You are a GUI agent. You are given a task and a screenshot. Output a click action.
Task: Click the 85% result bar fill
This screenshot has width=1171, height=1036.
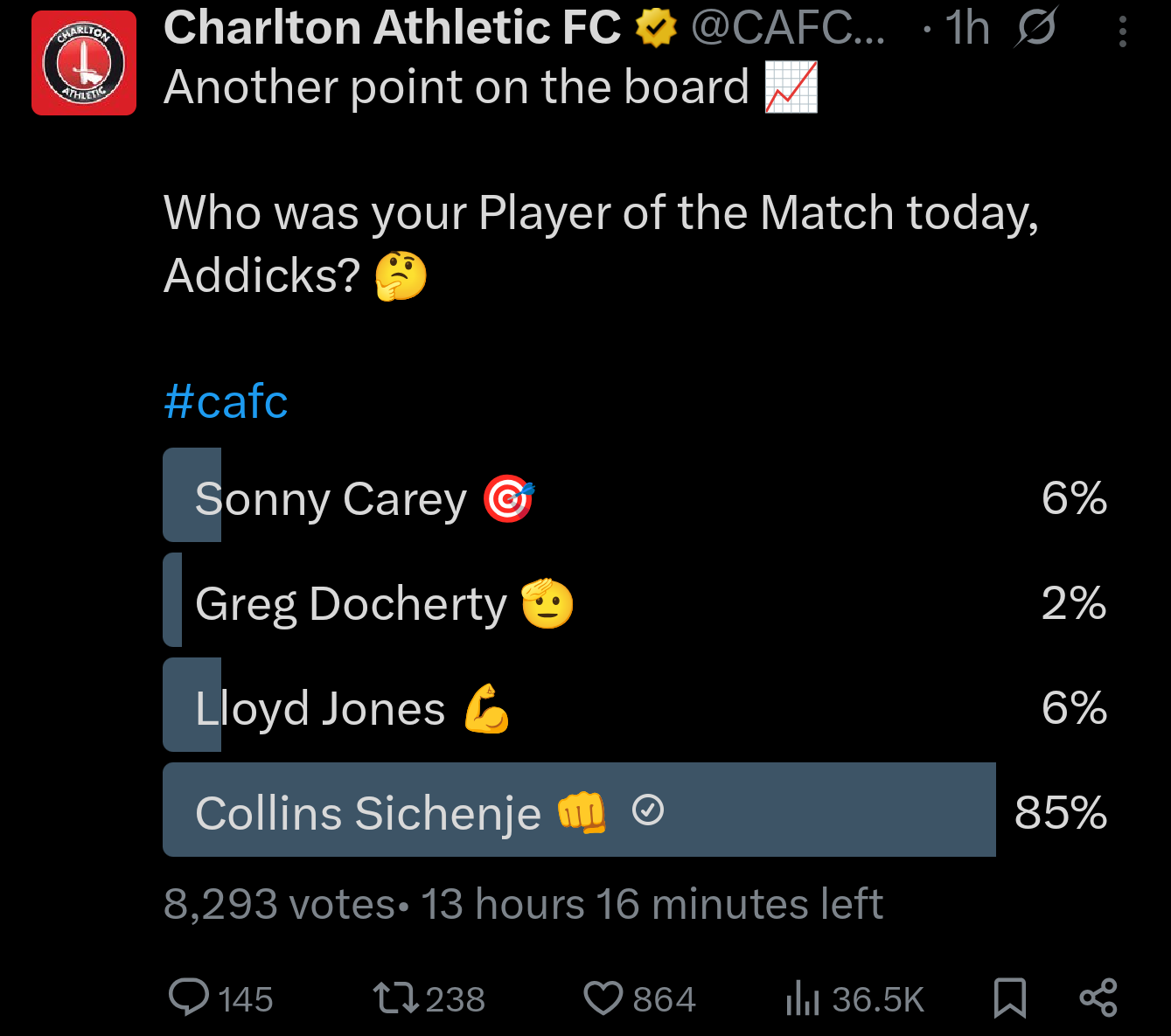787,810
